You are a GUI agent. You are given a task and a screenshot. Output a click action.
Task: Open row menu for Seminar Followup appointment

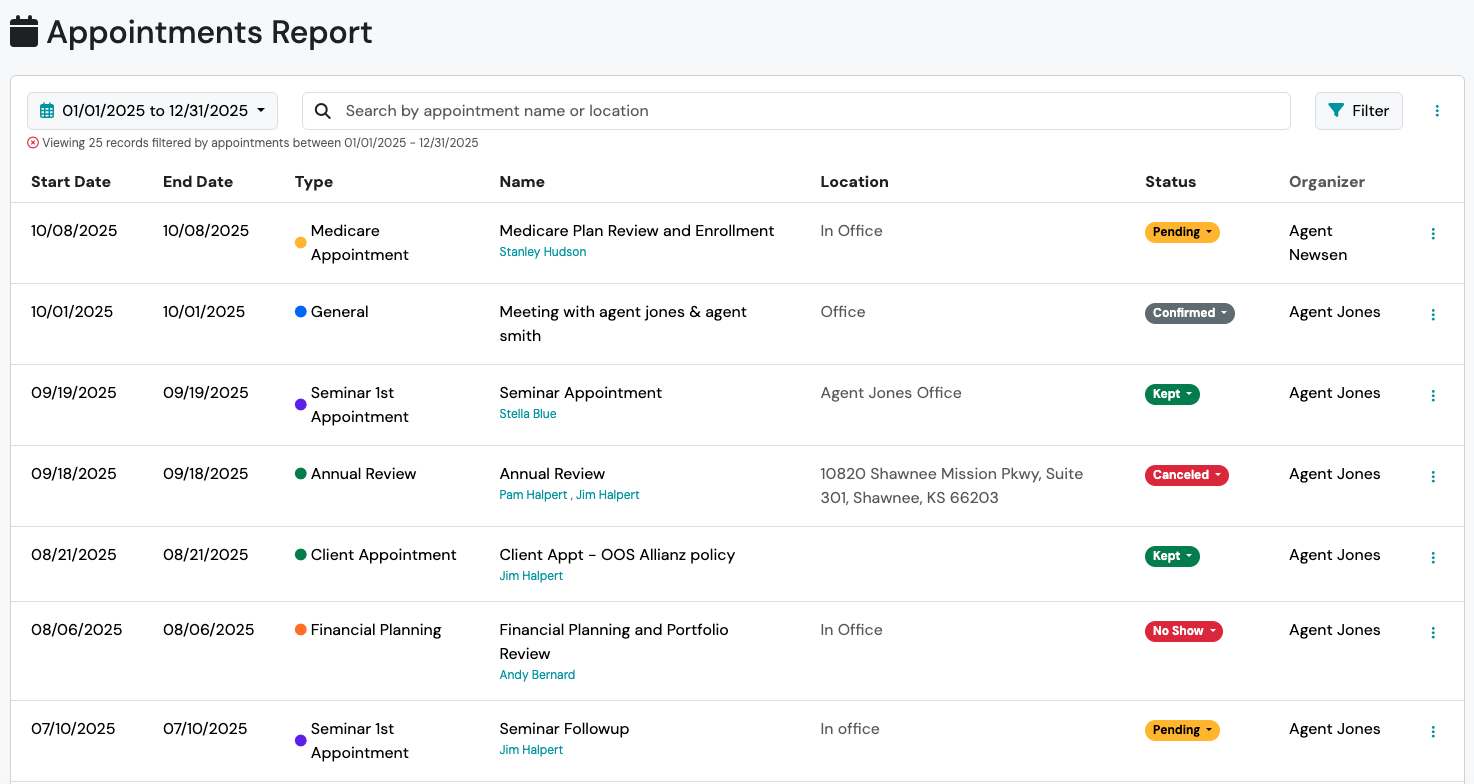[x=1433, y=731]
